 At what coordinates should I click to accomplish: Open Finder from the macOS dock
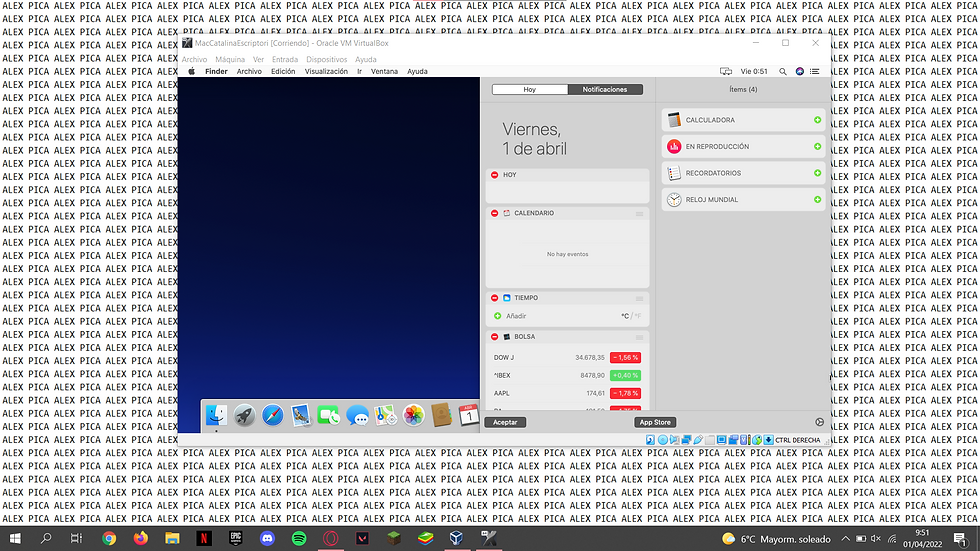tap(216, 415)
